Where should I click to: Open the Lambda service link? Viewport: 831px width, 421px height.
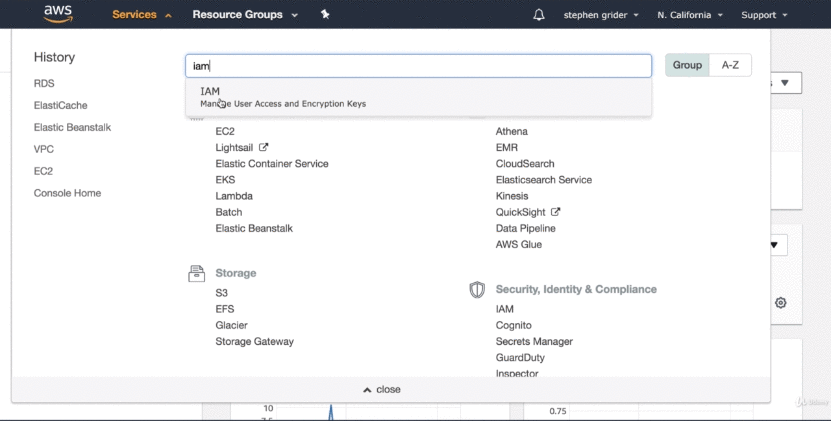(x=234, y=196)
